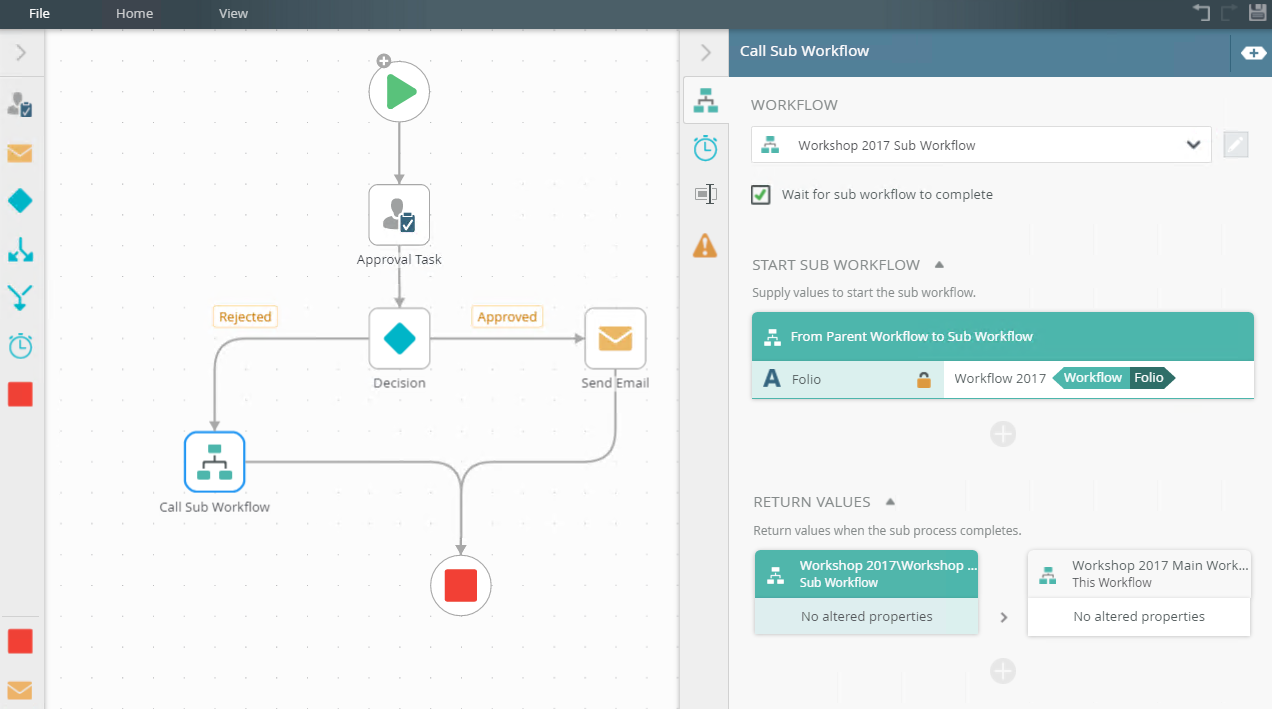This screenshot has height=709, width=1272.
Task: Click the Workflow Folio token tag
Action: [x=1114, y=378]
